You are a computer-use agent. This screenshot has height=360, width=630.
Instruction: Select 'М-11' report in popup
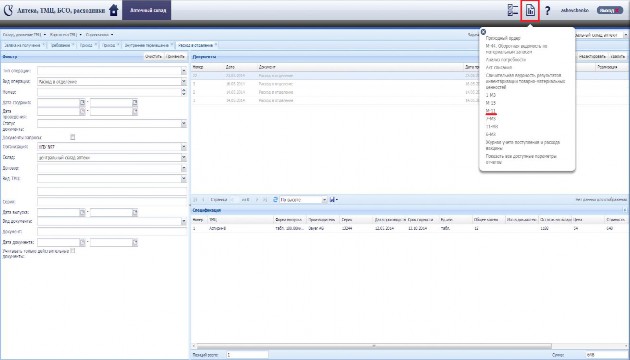click(x=491, y=110)
